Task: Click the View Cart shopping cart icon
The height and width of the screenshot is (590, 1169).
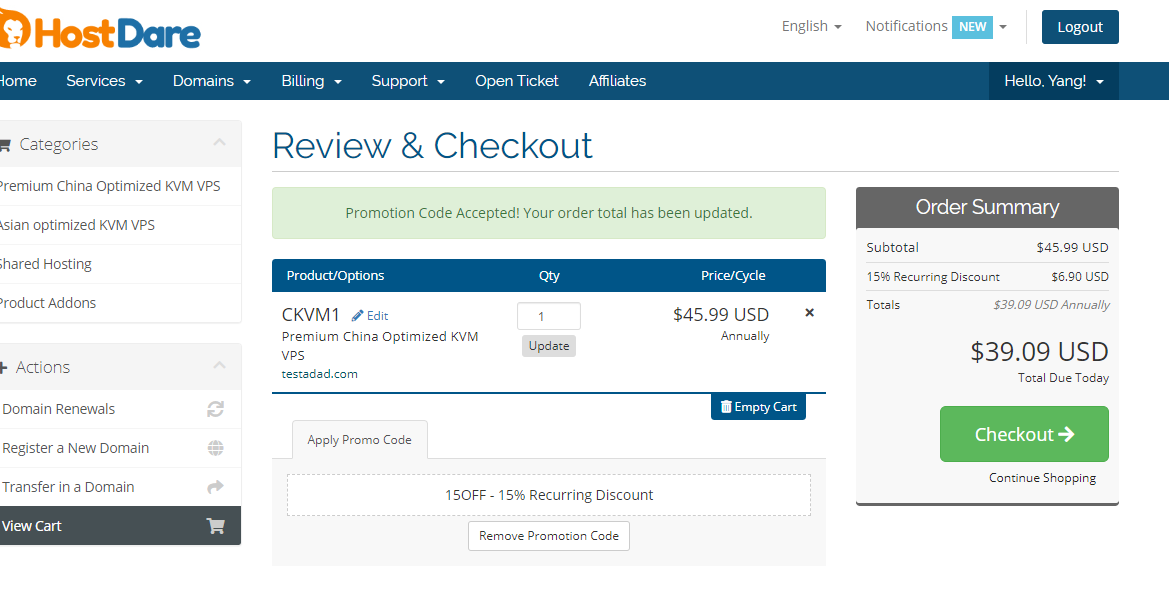Action: (215, 526)
